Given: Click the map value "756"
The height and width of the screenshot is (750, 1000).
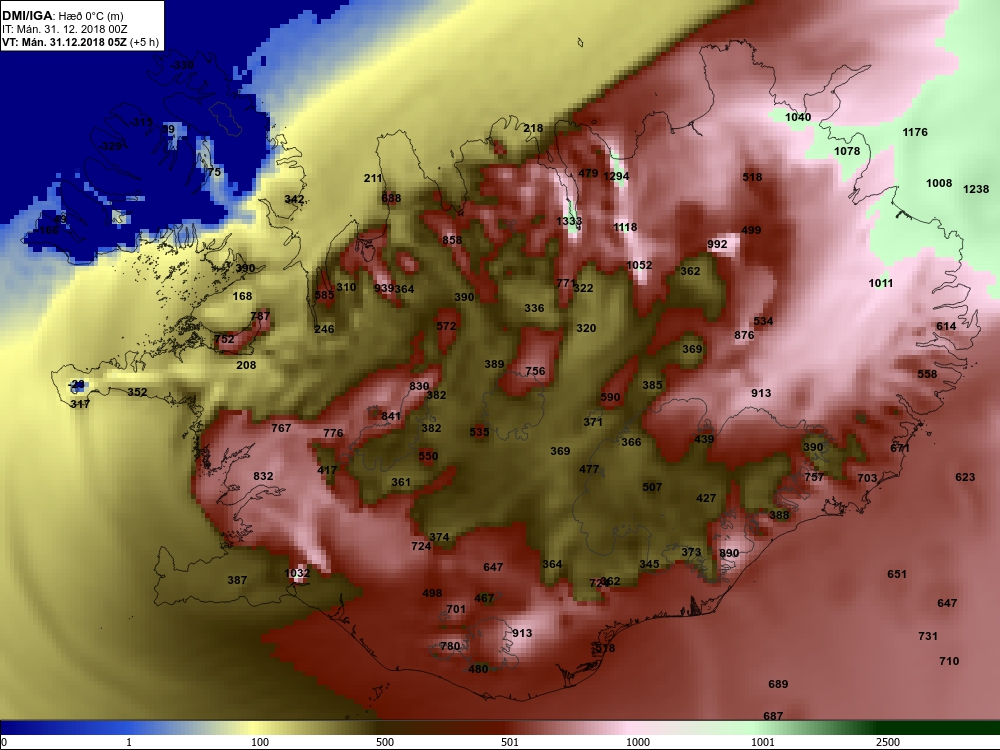Looking at the screenshot, I should coord(535,371).
